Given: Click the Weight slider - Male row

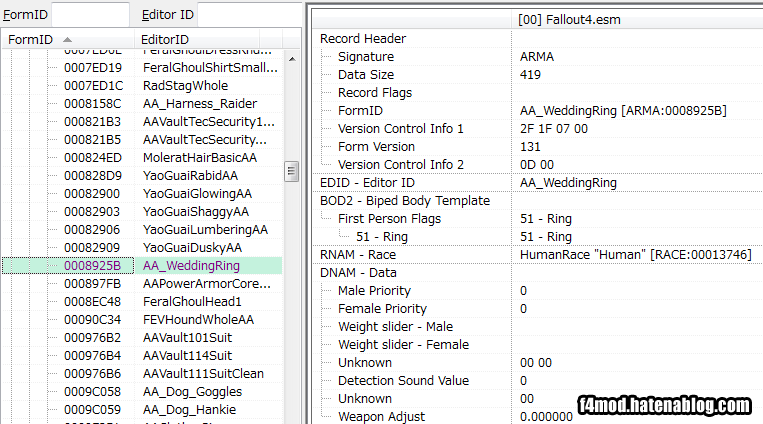Looking at the screenshot, I should [538, 327].
